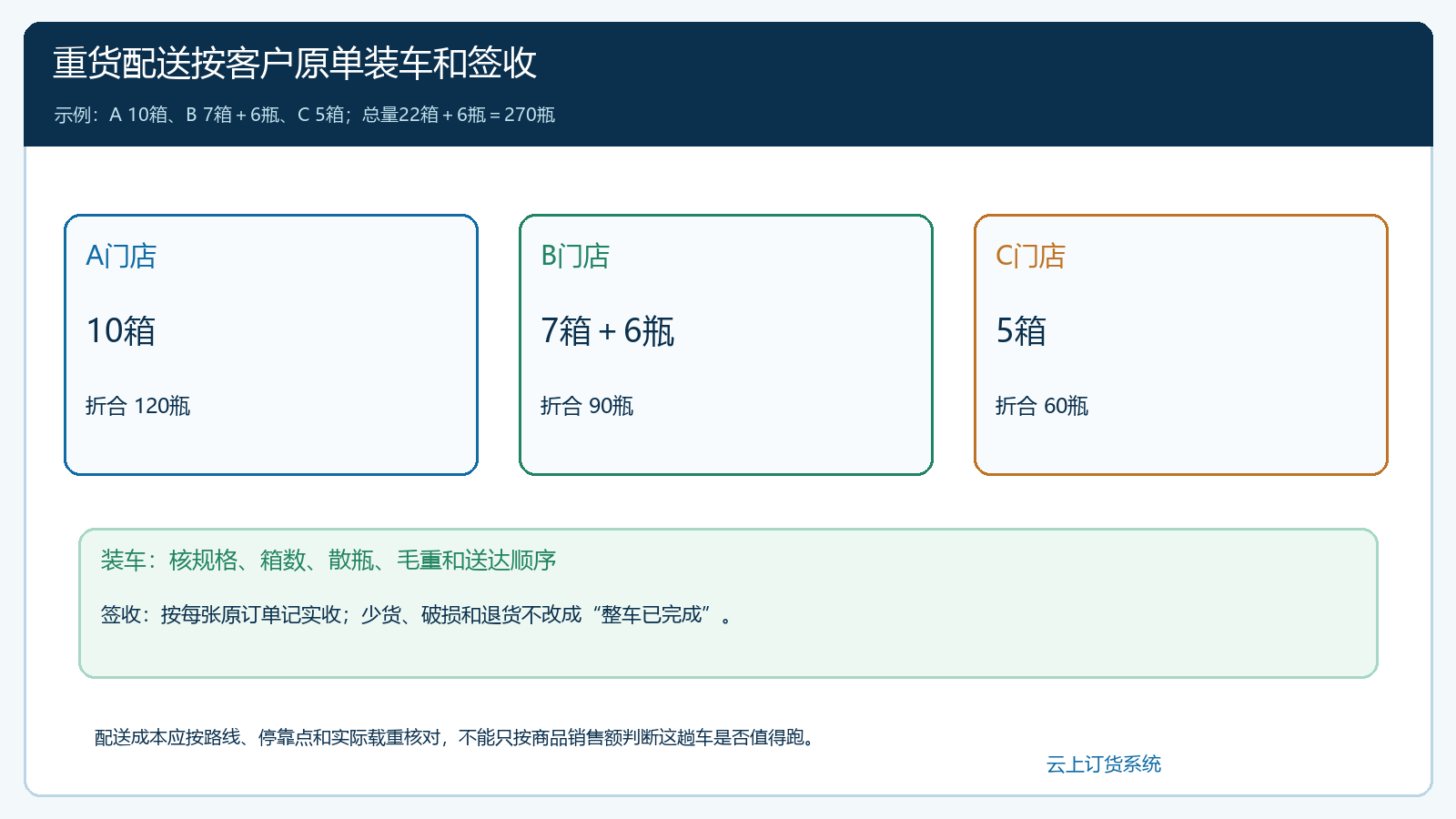The image size is (1456, 819).
Task: Select the C门店 card title
Action: click(x=1030, y=257)
